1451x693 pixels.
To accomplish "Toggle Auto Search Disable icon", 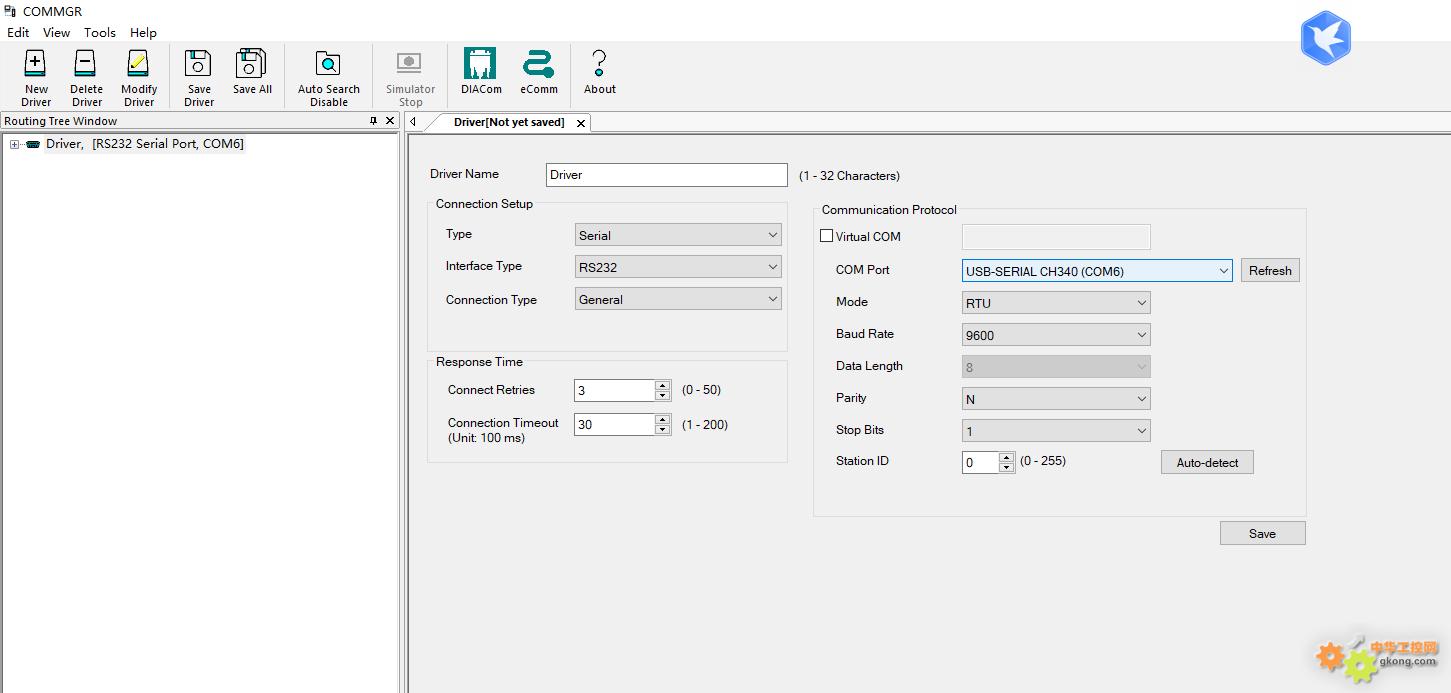I will point(328,65).
